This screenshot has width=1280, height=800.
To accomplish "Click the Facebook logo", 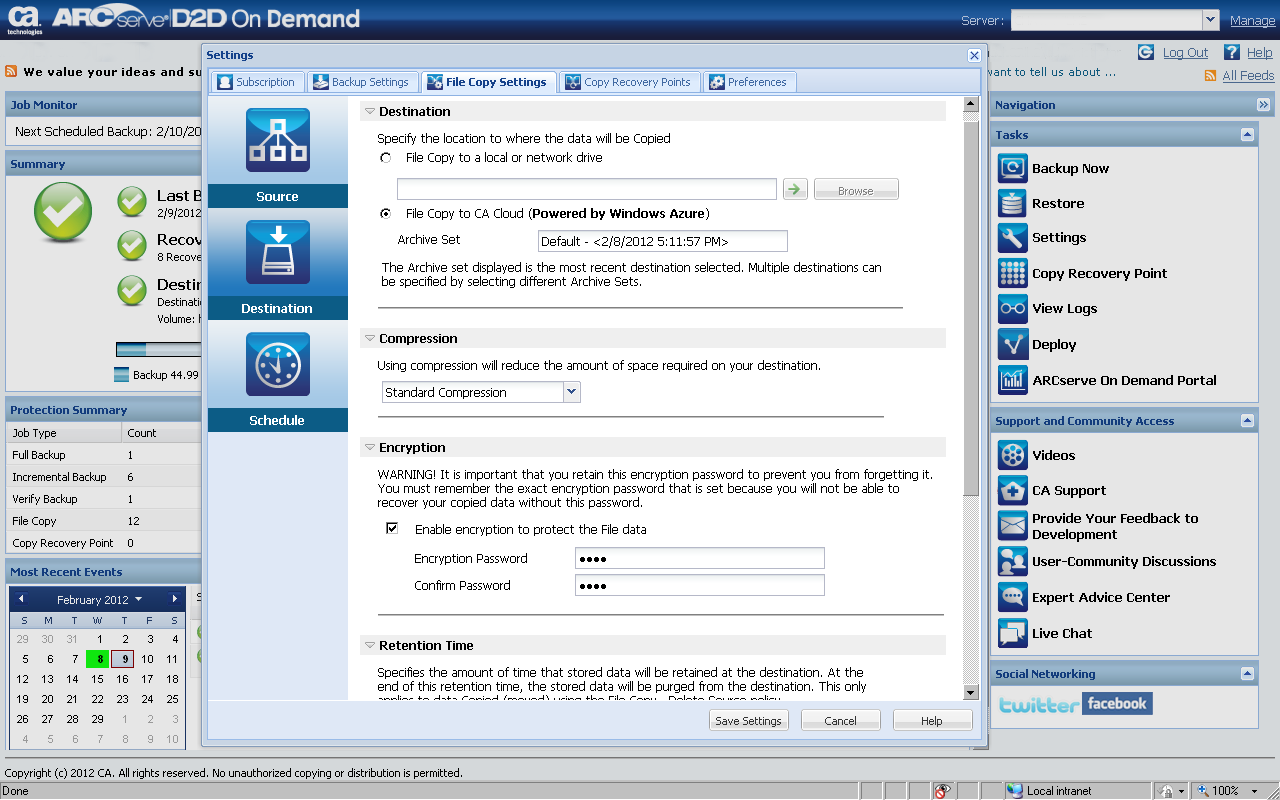I will pos(1118,704).
